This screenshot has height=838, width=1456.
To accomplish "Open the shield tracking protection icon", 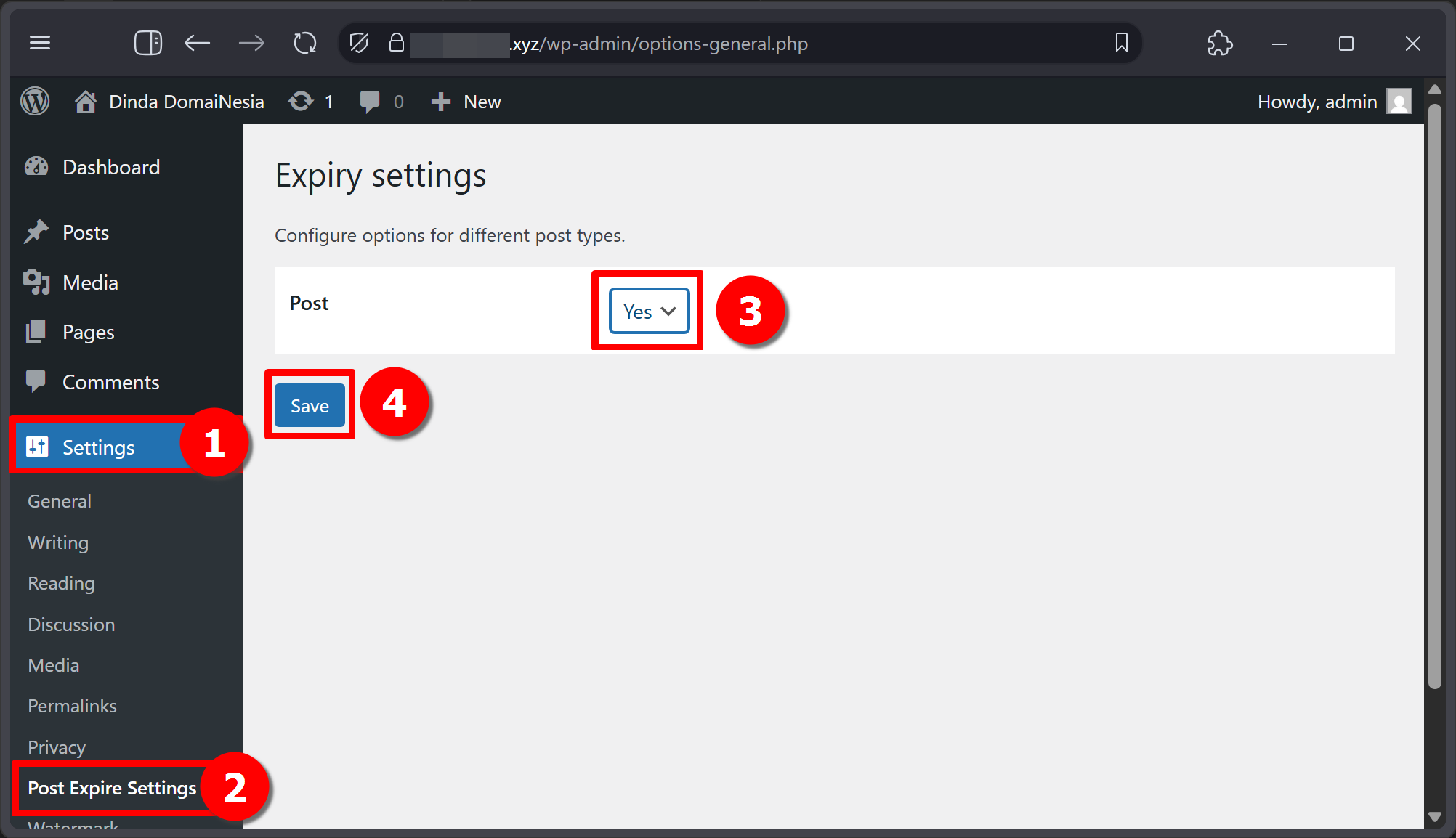I will pos(359,44).
